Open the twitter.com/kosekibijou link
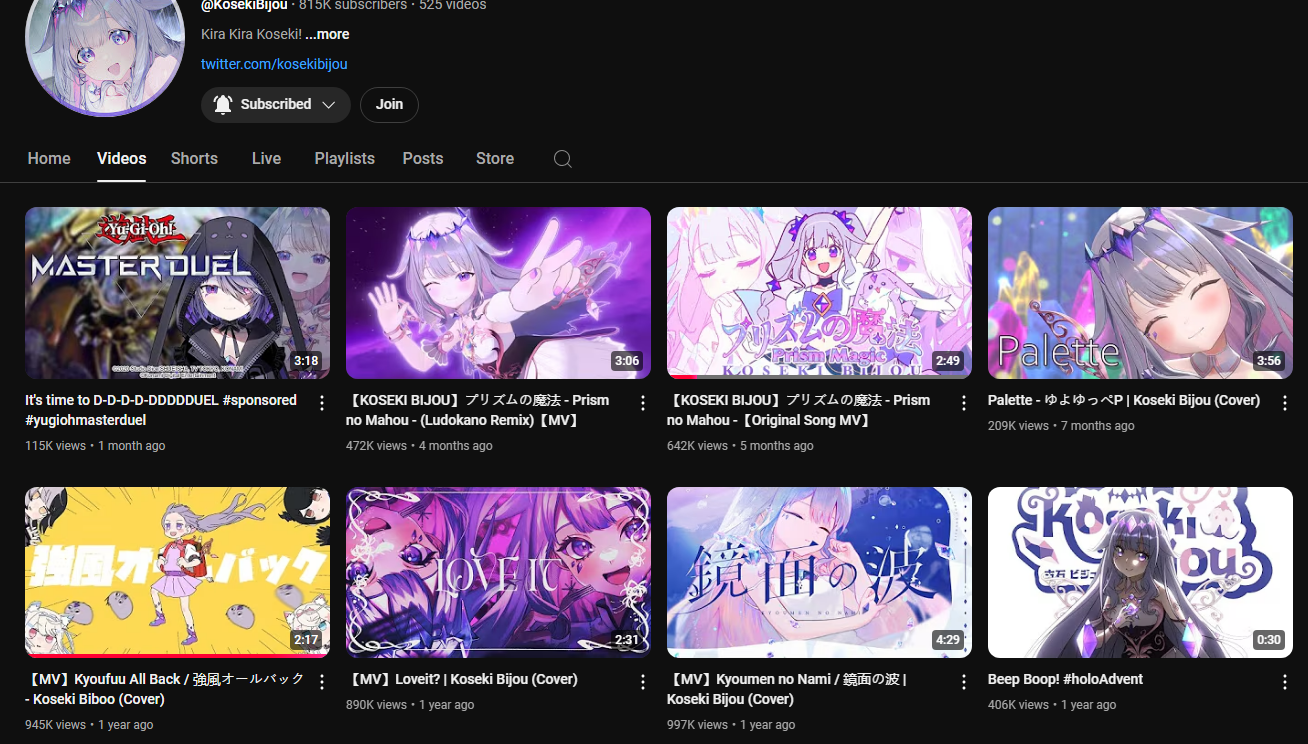The width and height of the screenshot is (1308, 744). [274, 64]
